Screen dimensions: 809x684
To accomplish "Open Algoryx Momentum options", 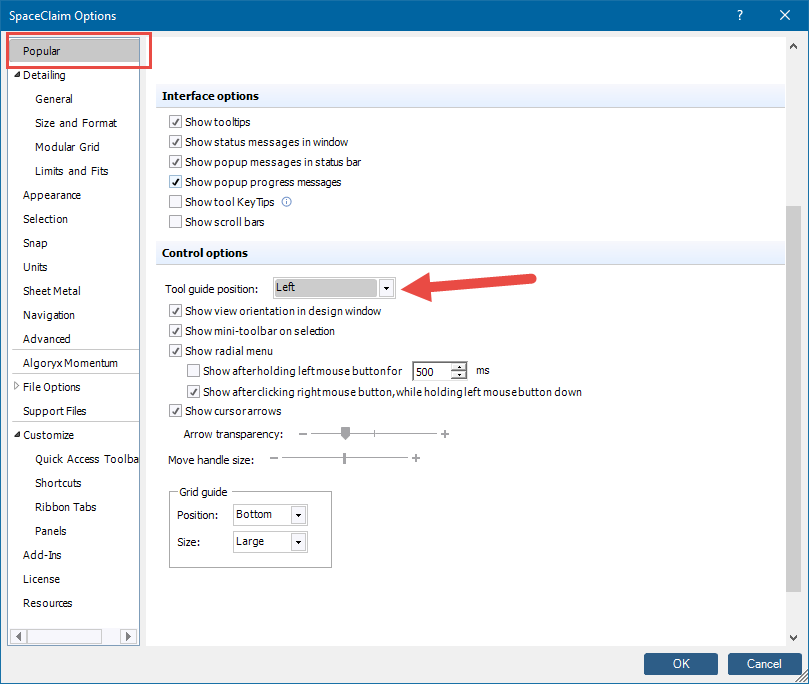I will 70,363.
